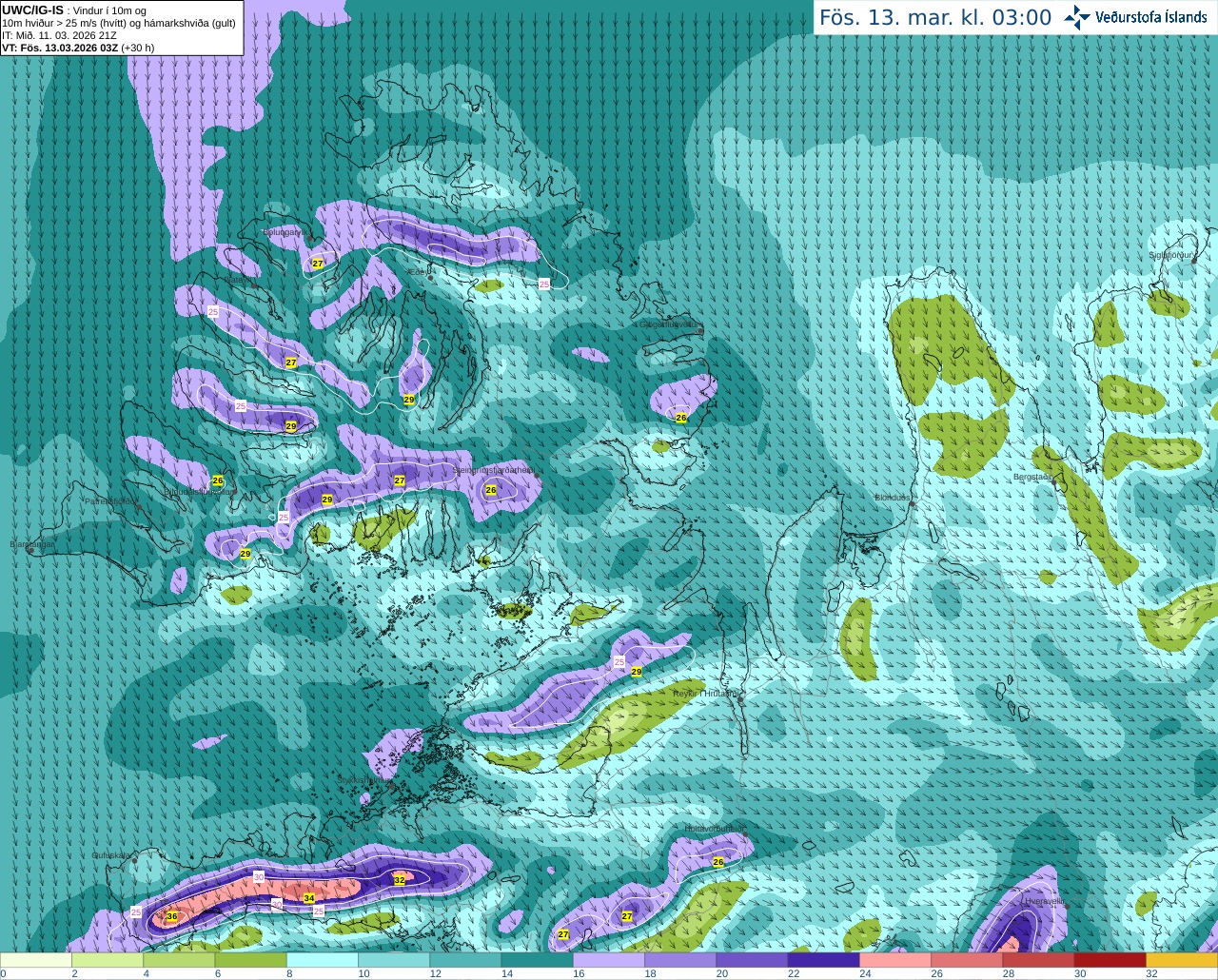Click the 27 gust marker below Bolungarvík
1218x980 pixels.
pos(318,264)
